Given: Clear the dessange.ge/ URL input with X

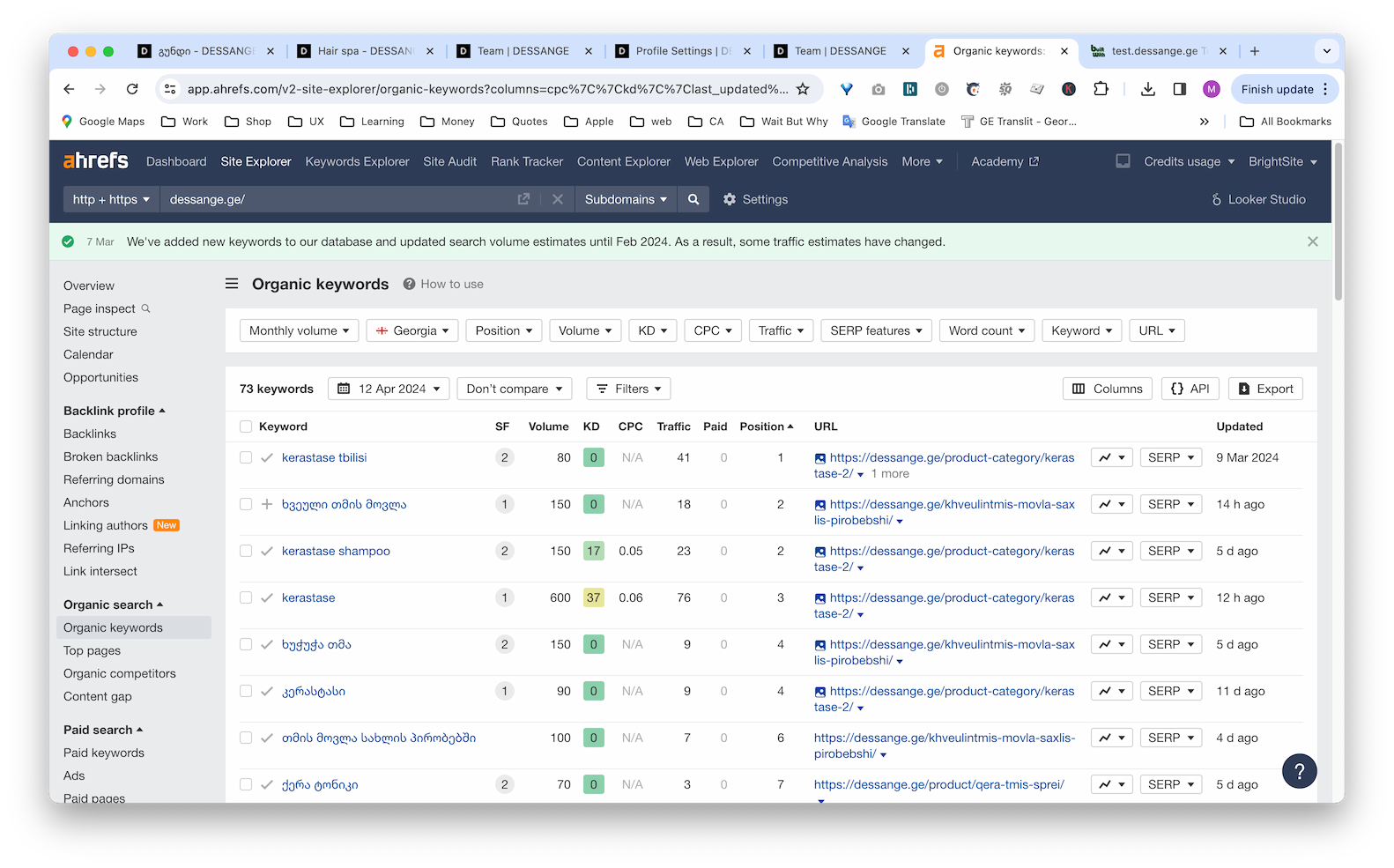Looking at the screenshot, I should click(557, 199).
